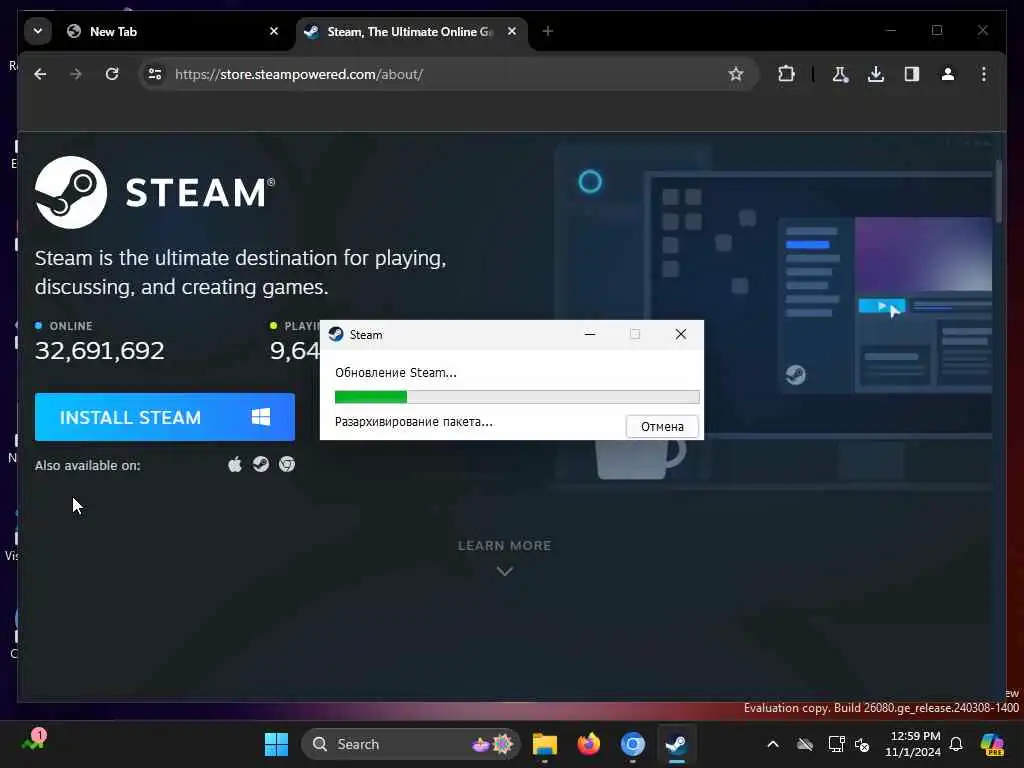Screen dimensions: 1024x768
Task: Click the SteamOS availability icon
Action: (x=261, y=464)
